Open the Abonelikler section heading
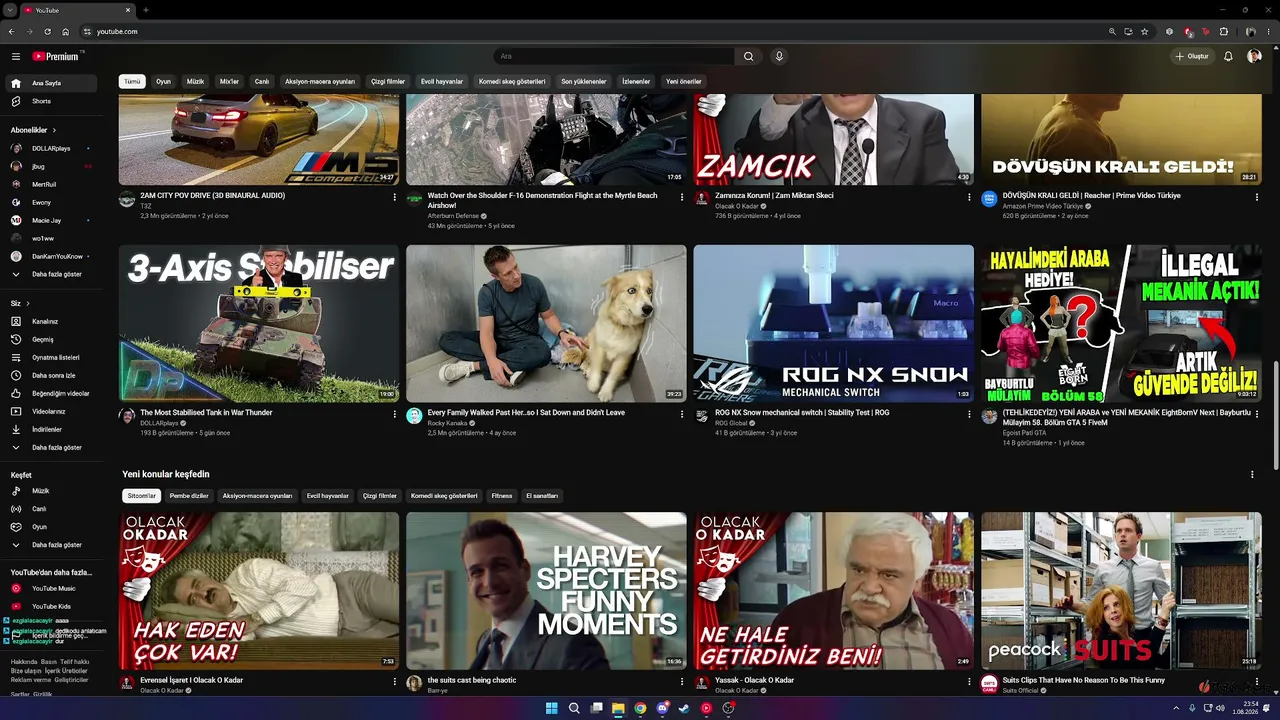 34,130
